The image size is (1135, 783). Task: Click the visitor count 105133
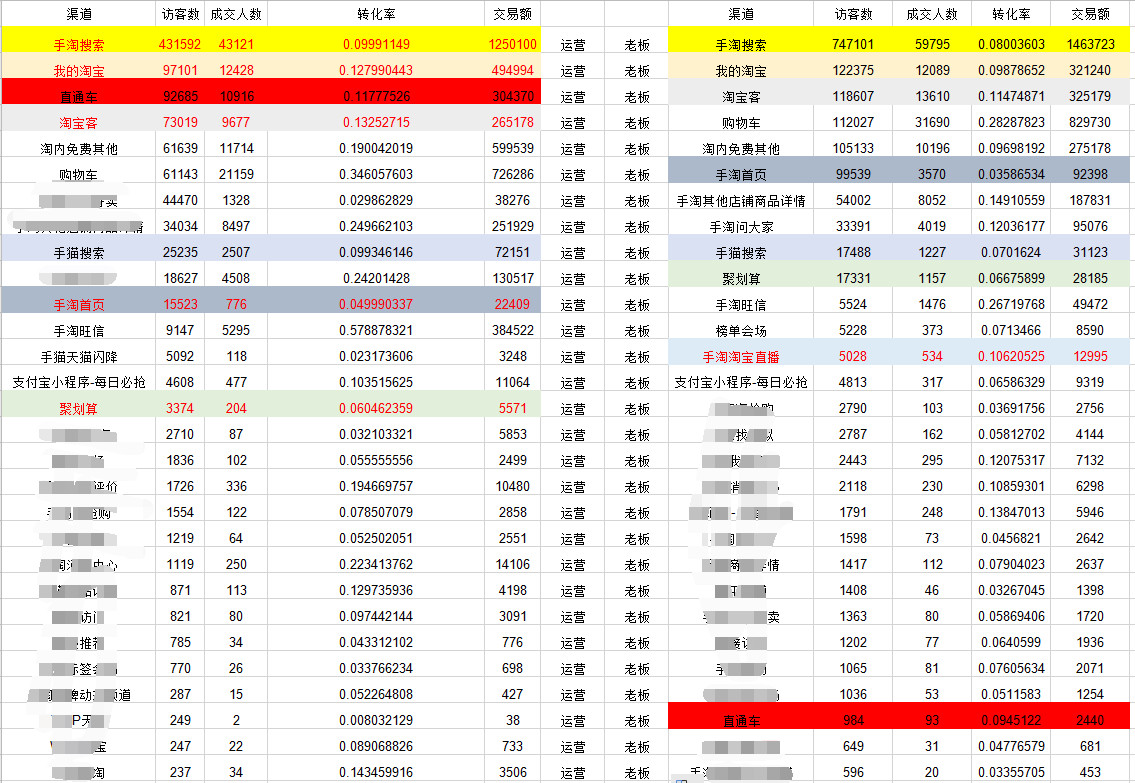[x=853, y=148]
